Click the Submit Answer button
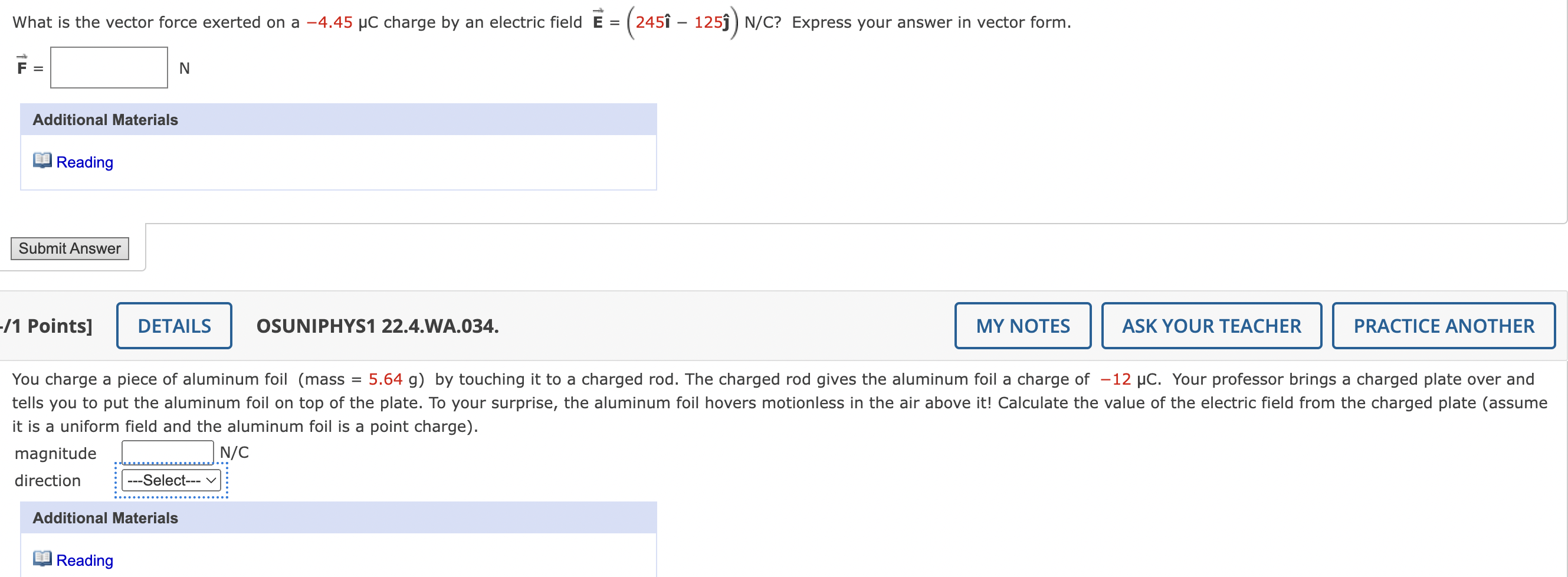This screenshot has height=577, width=1568. 69,248
